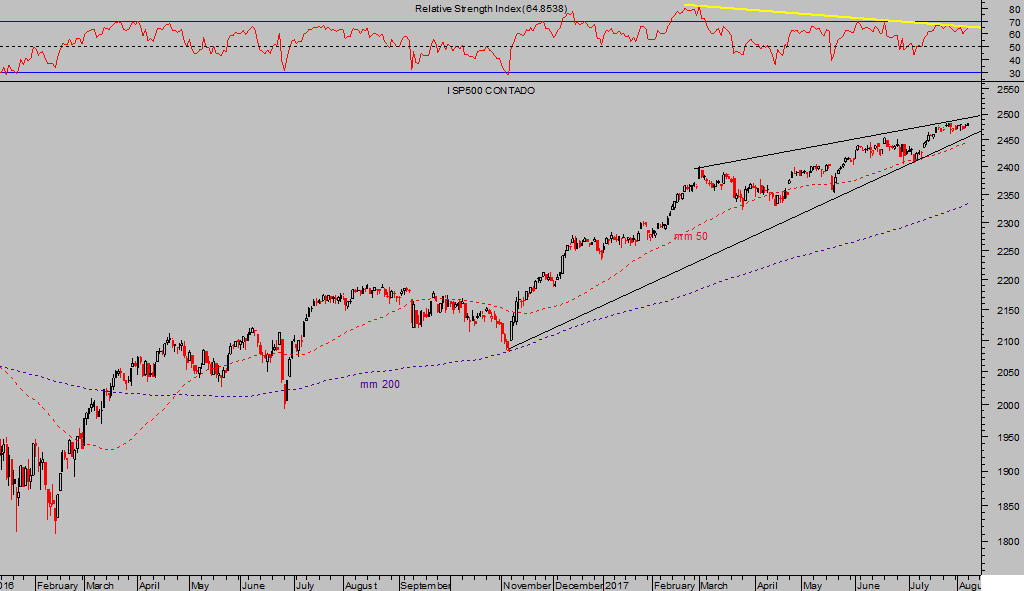
Task: Select the I SP500 CONTADO chart title
Action: [491, 91]
